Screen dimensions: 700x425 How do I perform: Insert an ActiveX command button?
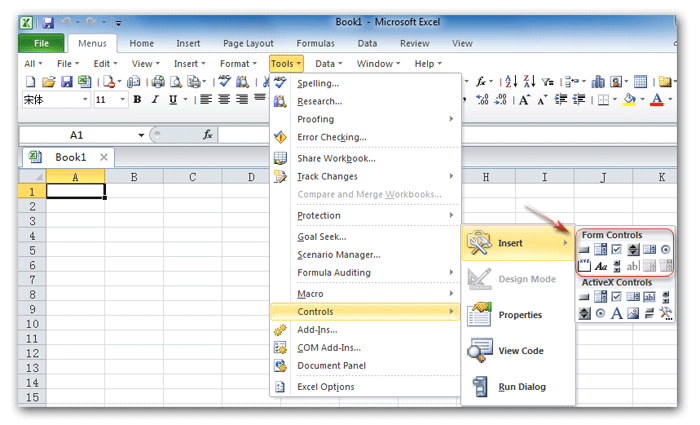(584, 297)
